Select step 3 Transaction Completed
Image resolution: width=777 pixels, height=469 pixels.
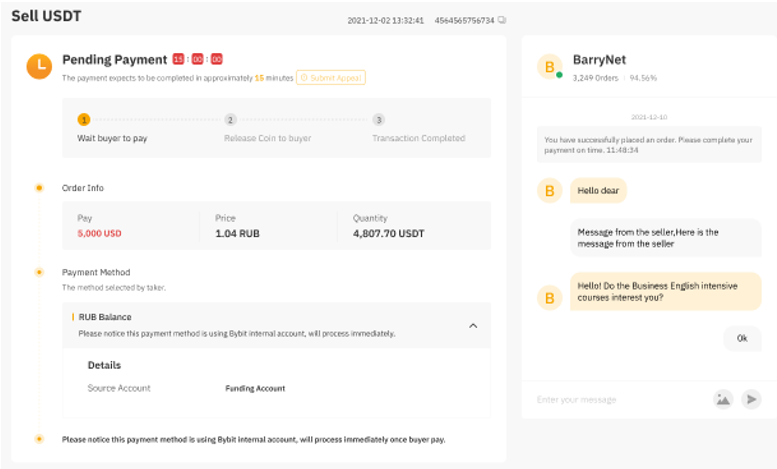point(378,120)
